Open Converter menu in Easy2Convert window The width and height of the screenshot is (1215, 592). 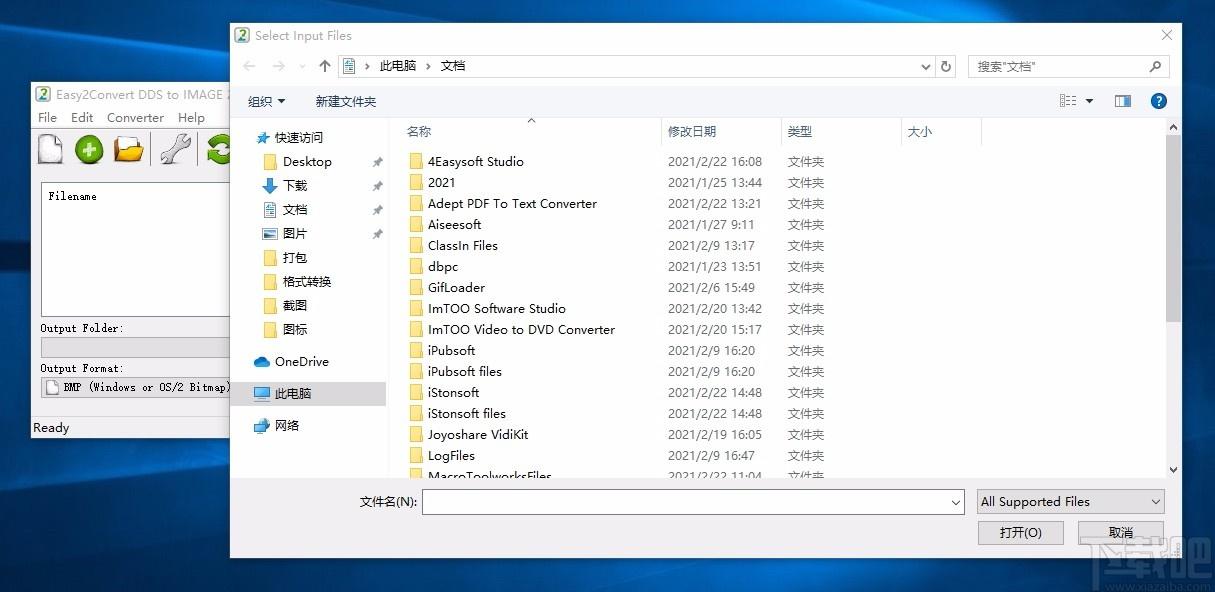point(135,117)
